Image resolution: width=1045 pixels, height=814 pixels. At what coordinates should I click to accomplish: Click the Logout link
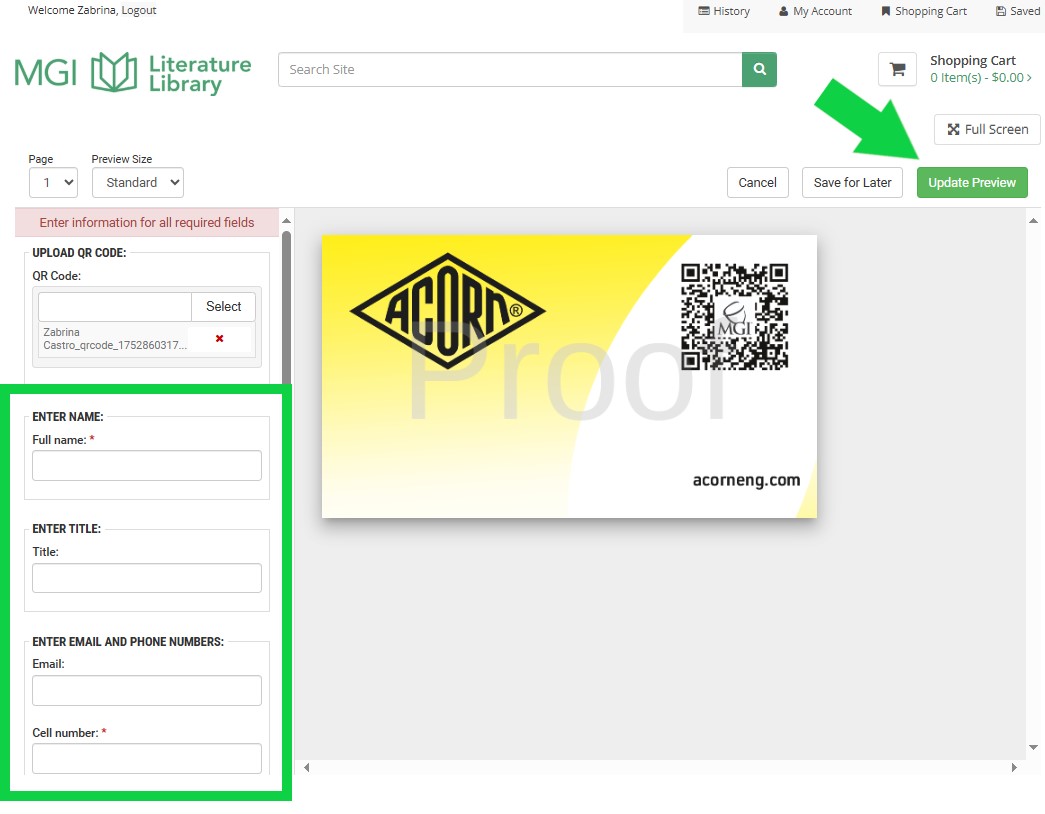click(x=139, y=10)
